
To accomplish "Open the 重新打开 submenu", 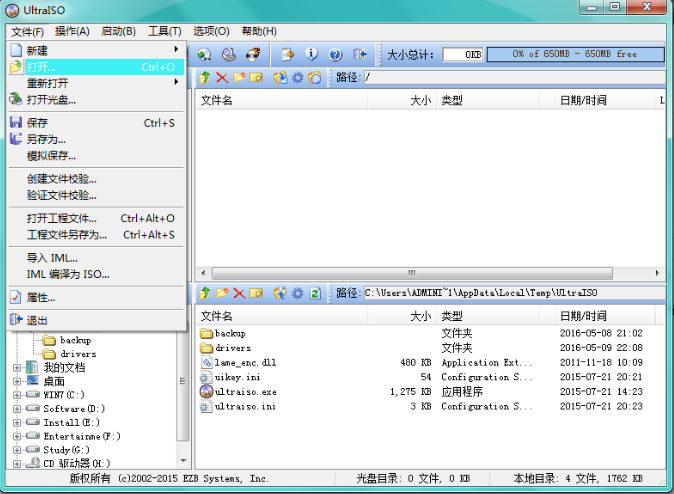I will 97,83.
